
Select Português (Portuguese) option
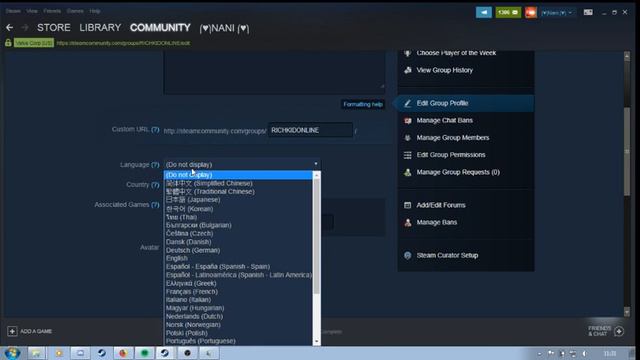[x=238, y=341]
